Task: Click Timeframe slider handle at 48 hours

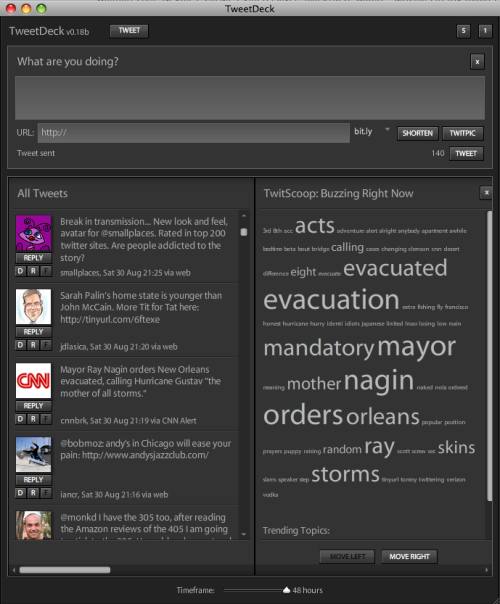Action: click(x=286, y=590)
